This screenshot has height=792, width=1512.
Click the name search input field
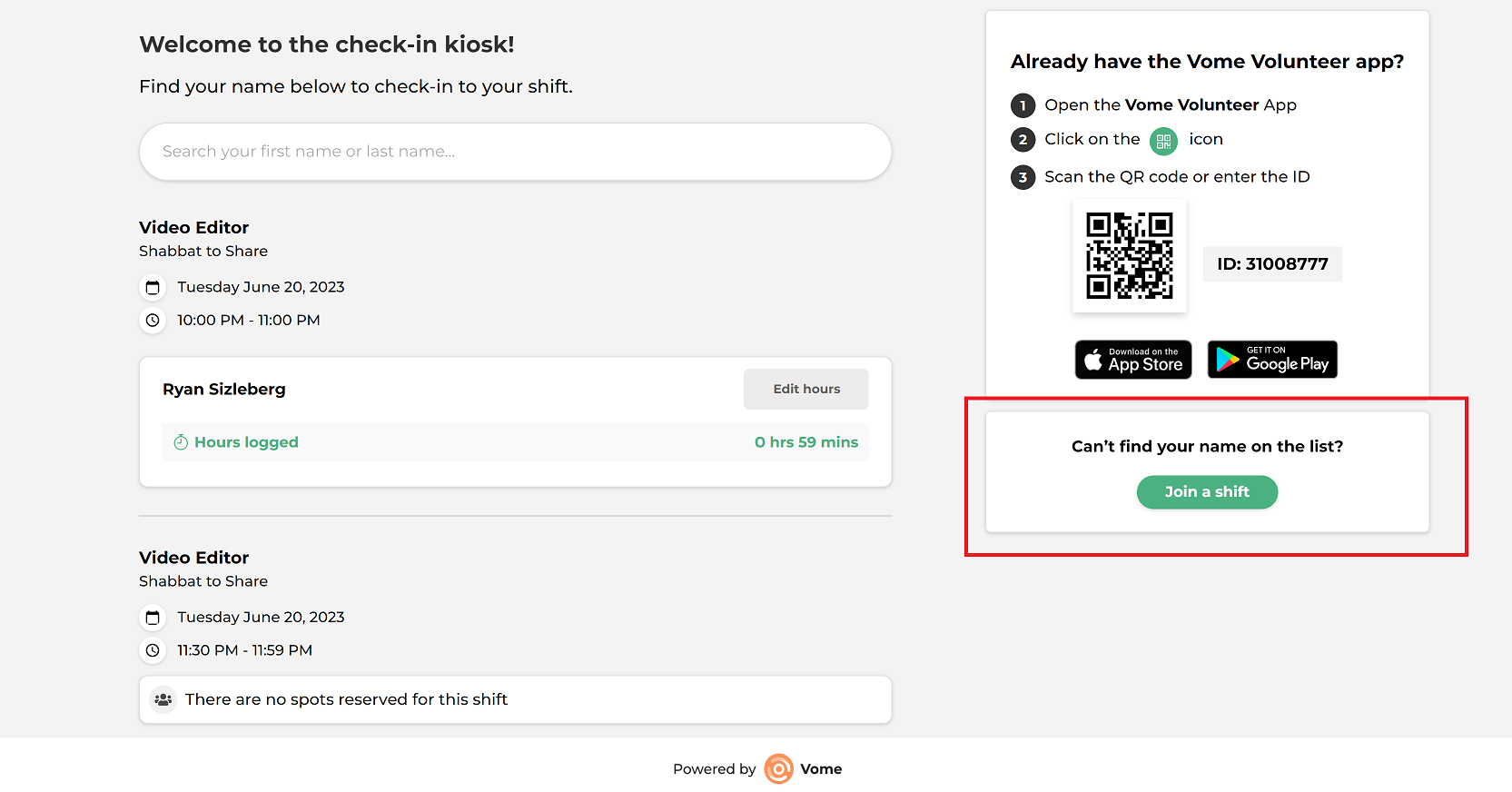[515, 152]
